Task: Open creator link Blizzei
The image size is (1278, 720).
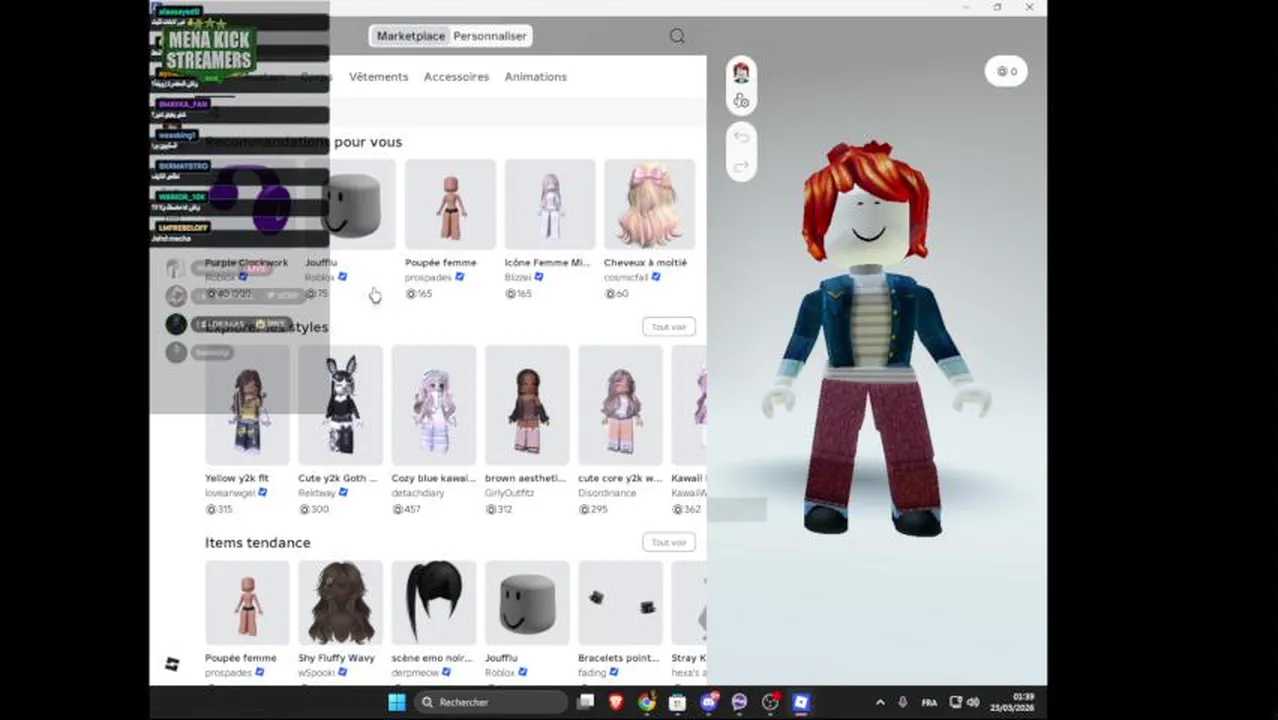Action: coord(518,277)
